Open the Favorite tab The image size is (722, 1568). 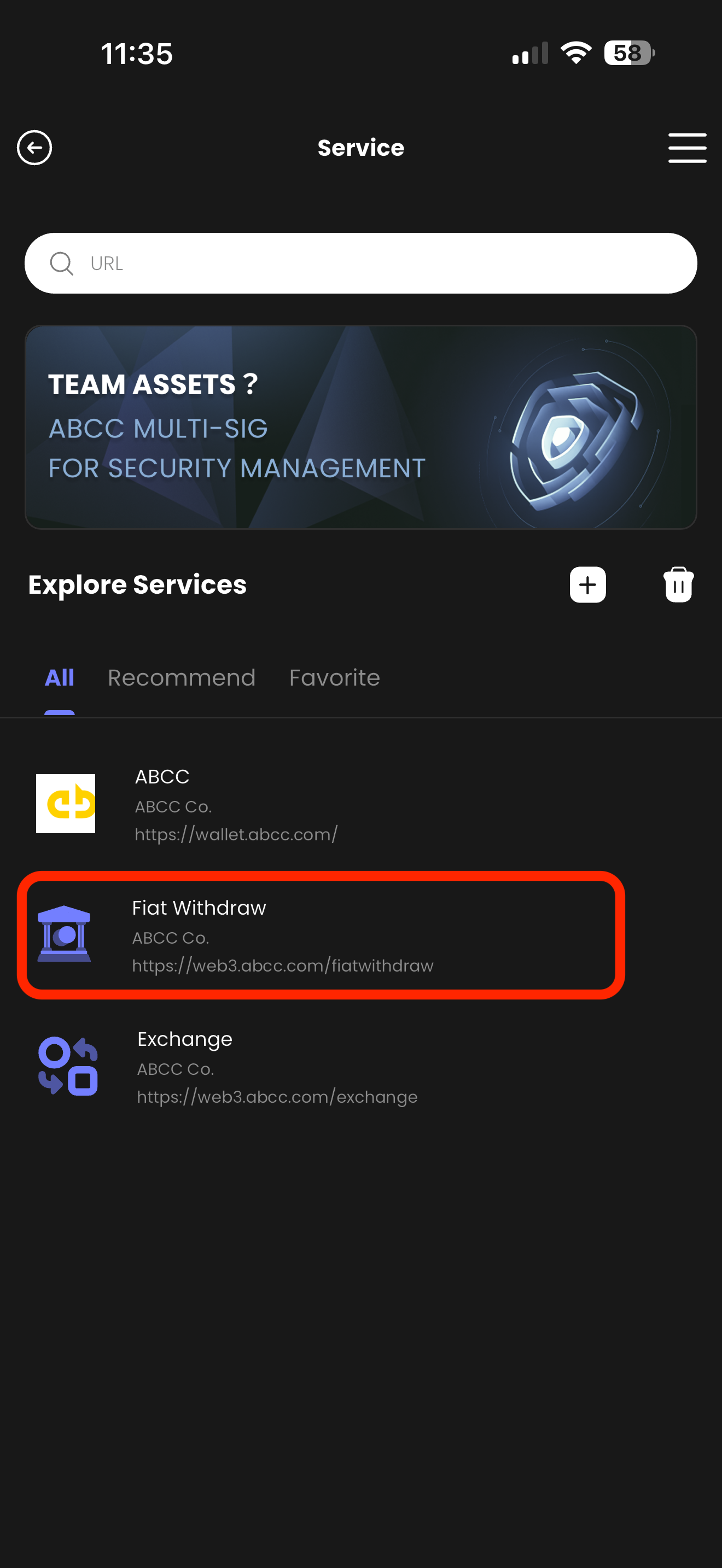(x=334, y=678)
